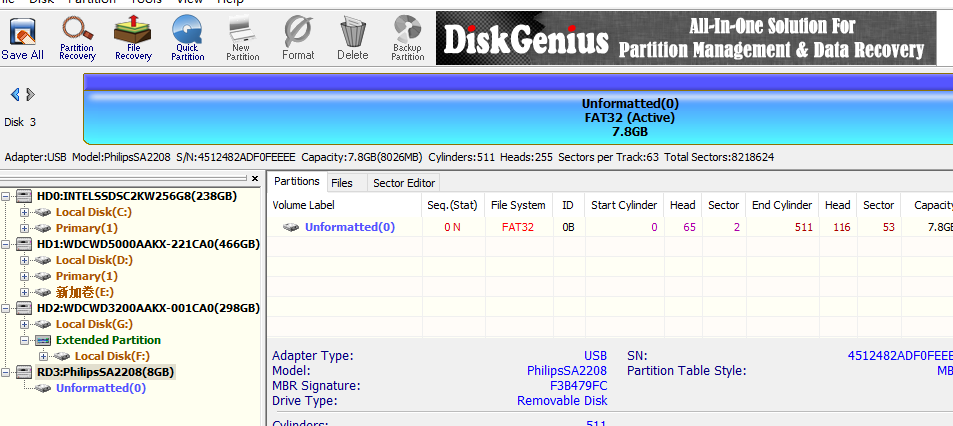Collapse the HD0 INTEL SSD node
953x426 pixels.
pyautogui.click(x=6, y=196)
